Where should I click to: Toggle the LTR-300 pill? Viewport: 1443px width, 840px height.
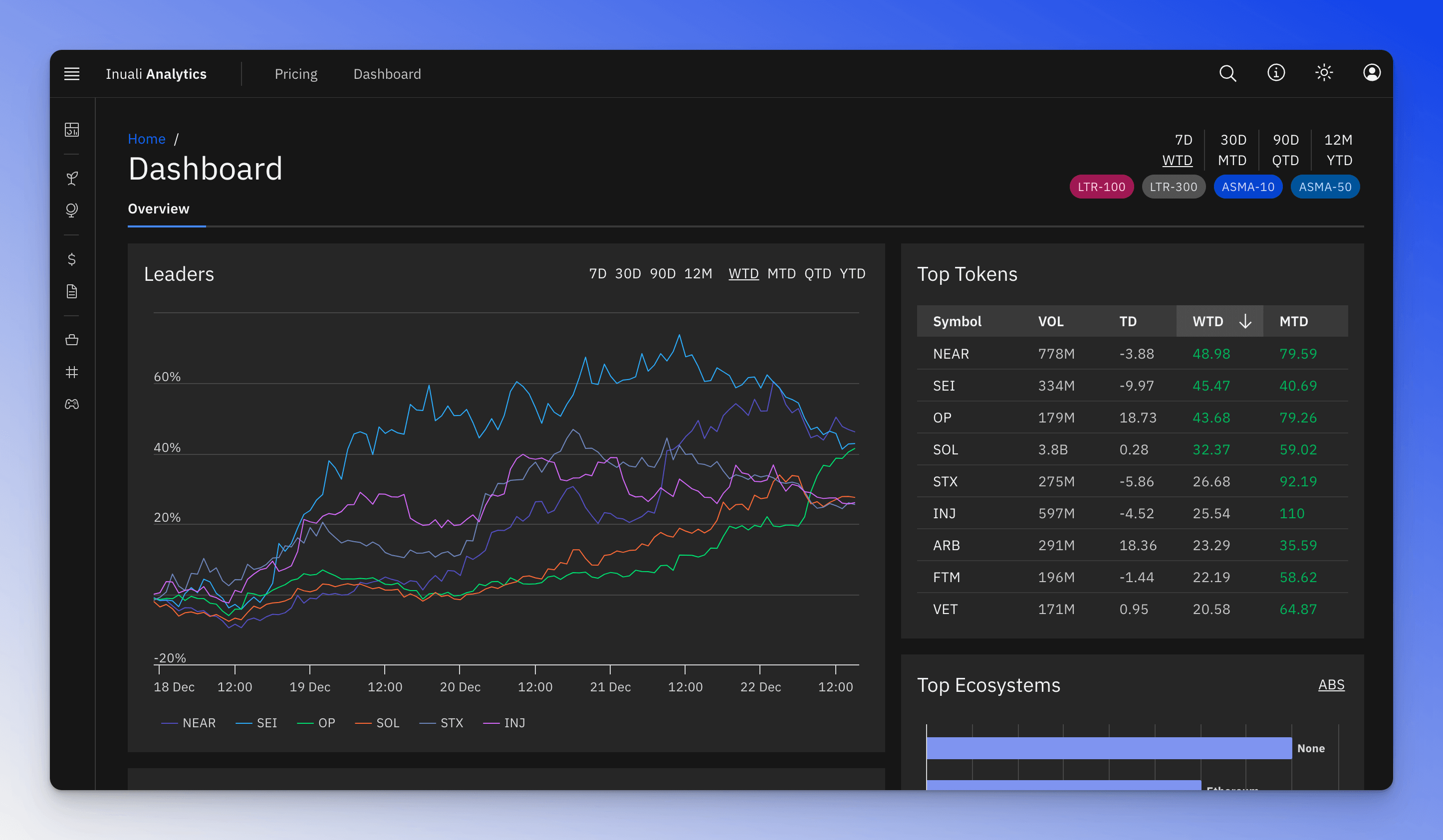[x=1173, y=187]
